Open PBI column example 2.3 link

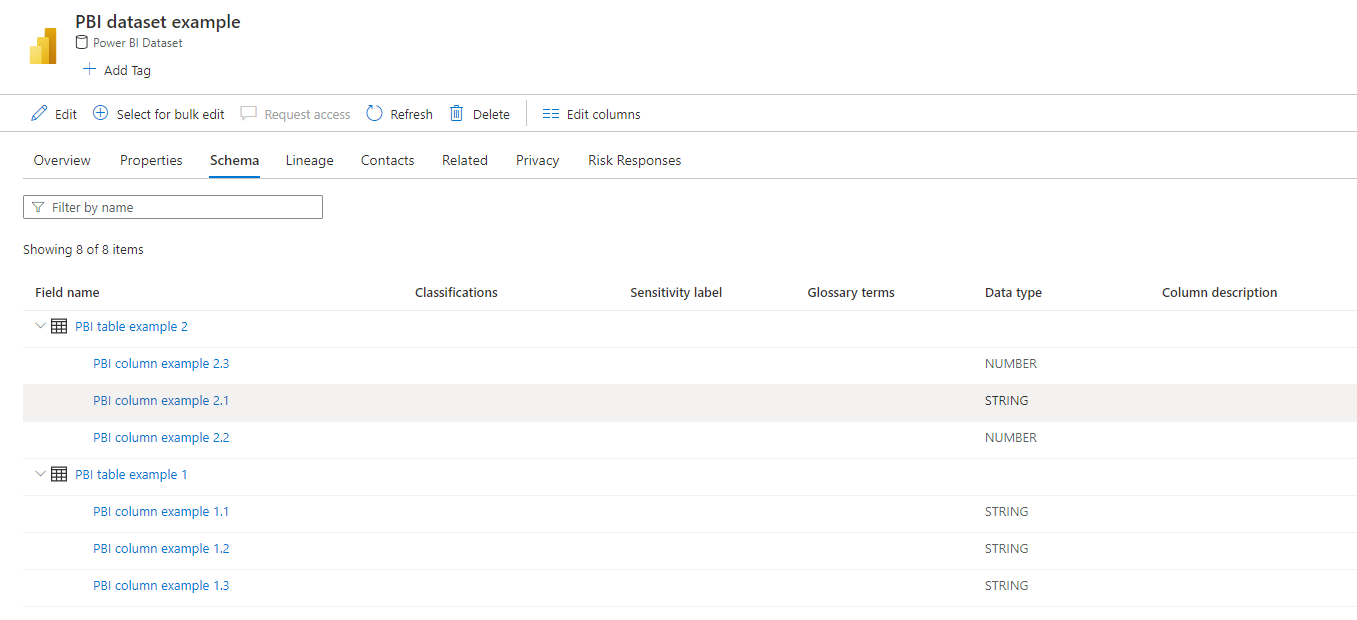pyautogui.click(x=161, y=364)
